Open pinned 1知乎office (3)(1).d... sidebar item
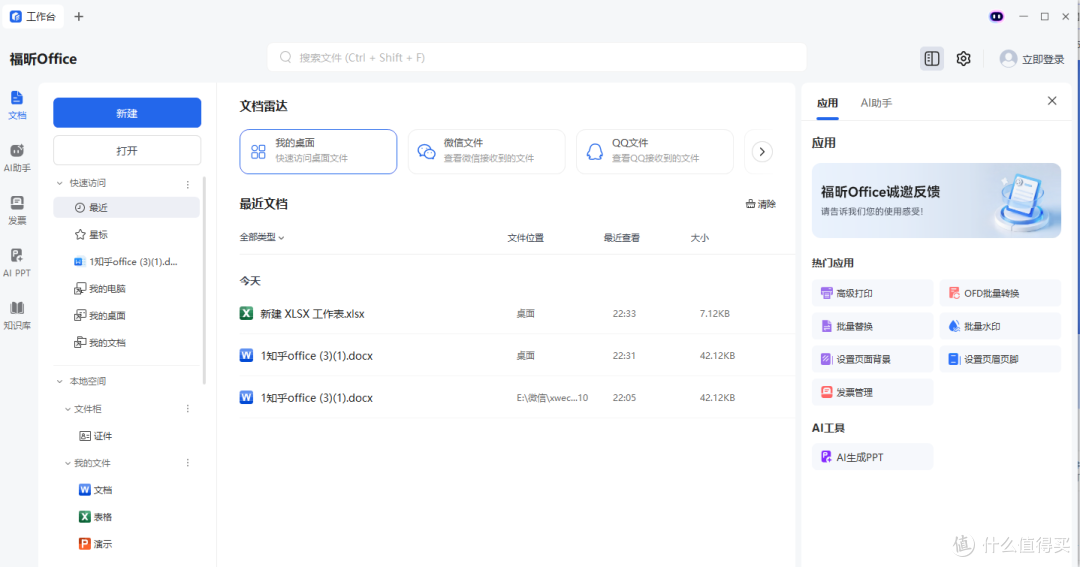This screenshot has height=567, width=1080. [127, 261]
